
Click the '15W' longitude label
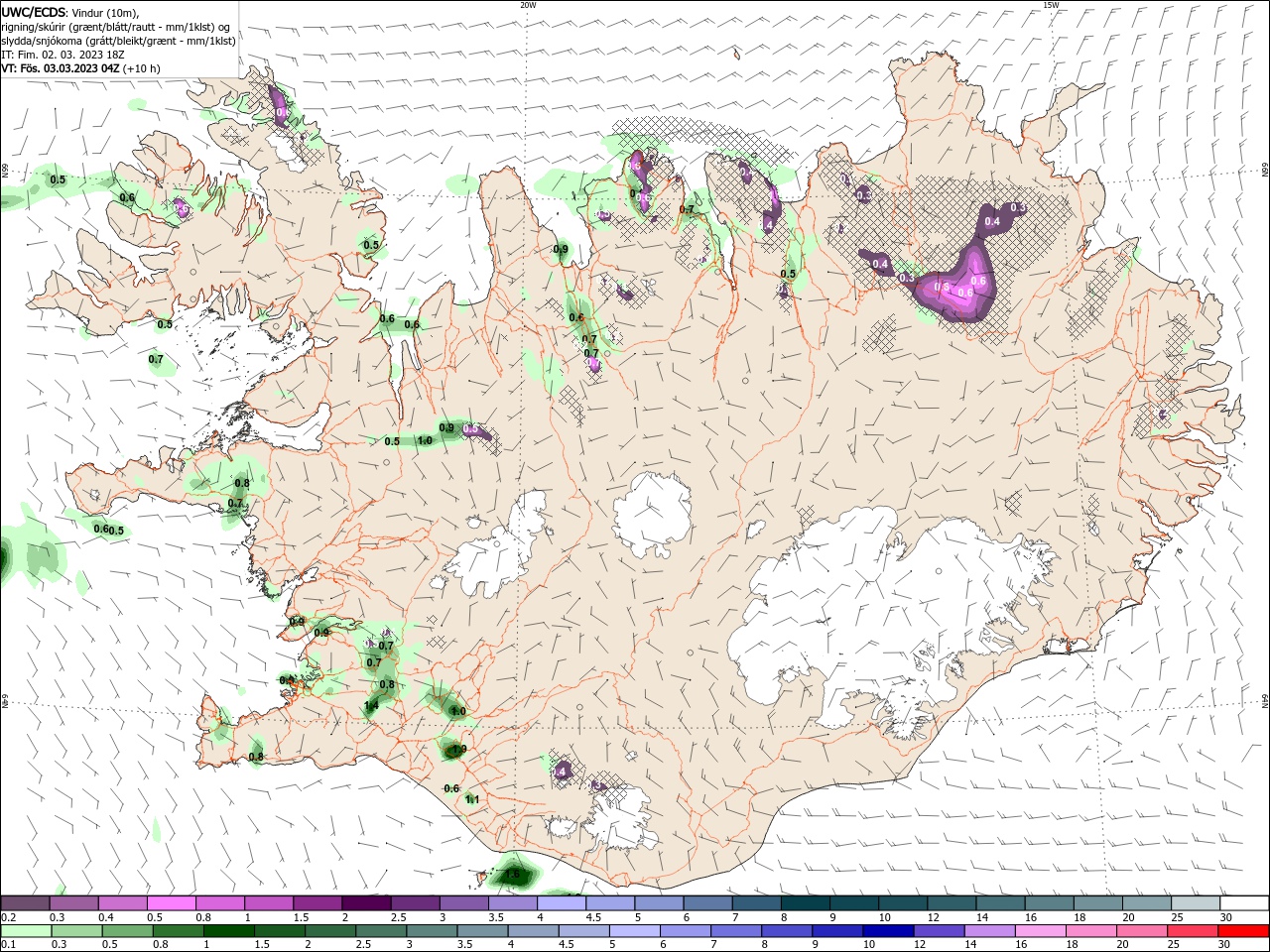[1051, 5]
